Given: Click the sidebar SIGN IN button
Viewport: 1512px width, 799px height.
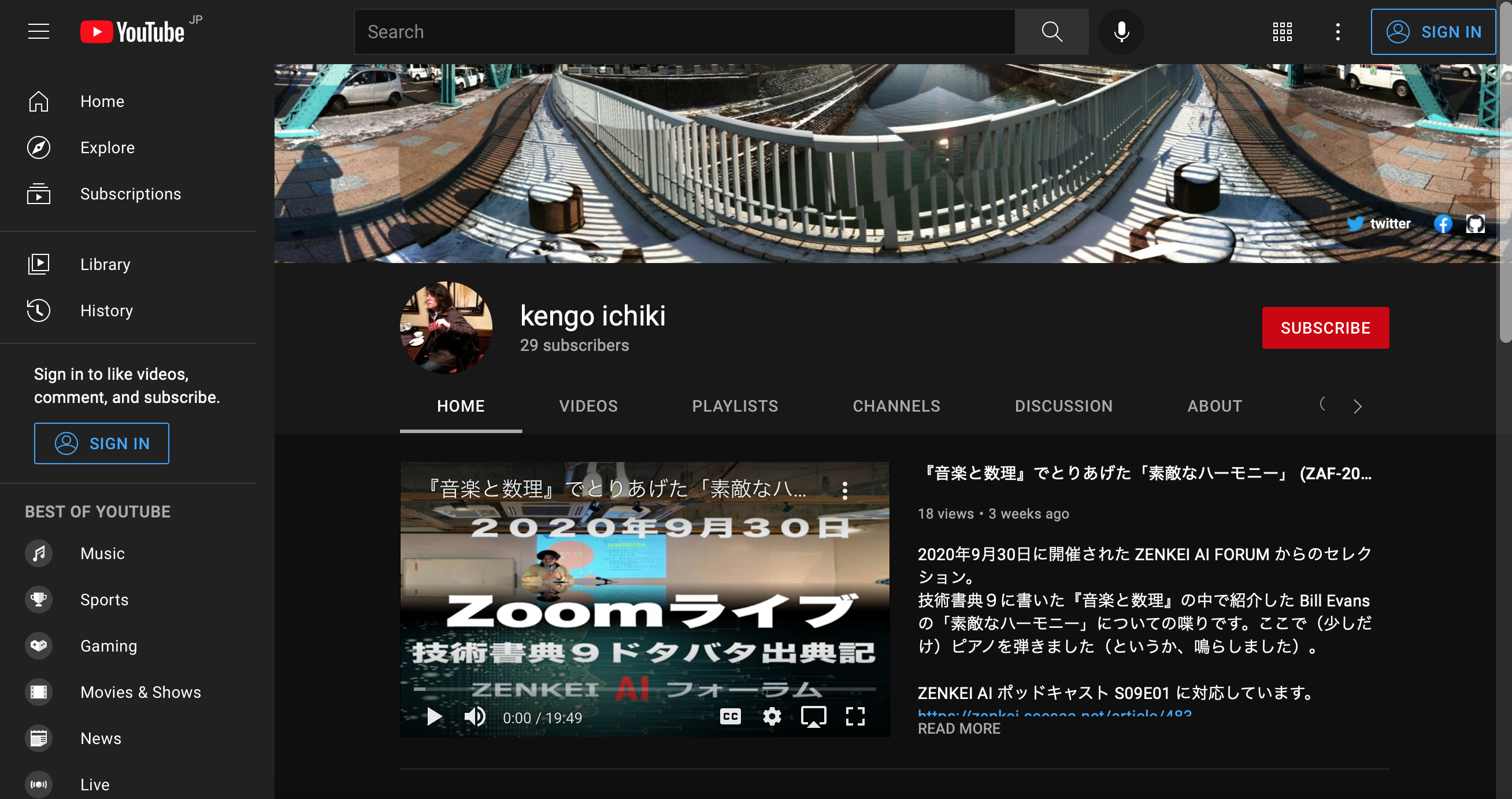Looking at the screenshot, I should [x=102, y=443].
